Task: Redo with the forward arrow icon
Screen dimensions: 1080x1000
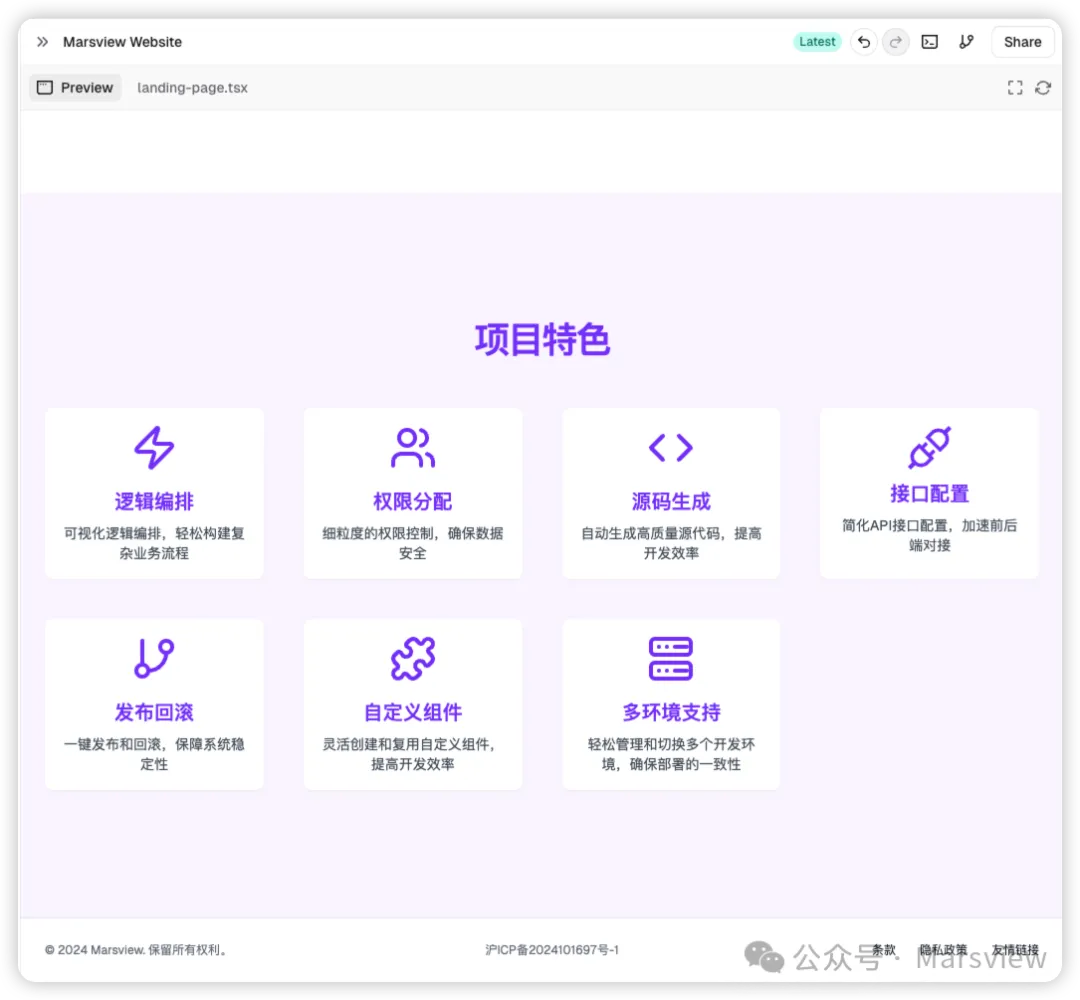Action: click(895, 42)
